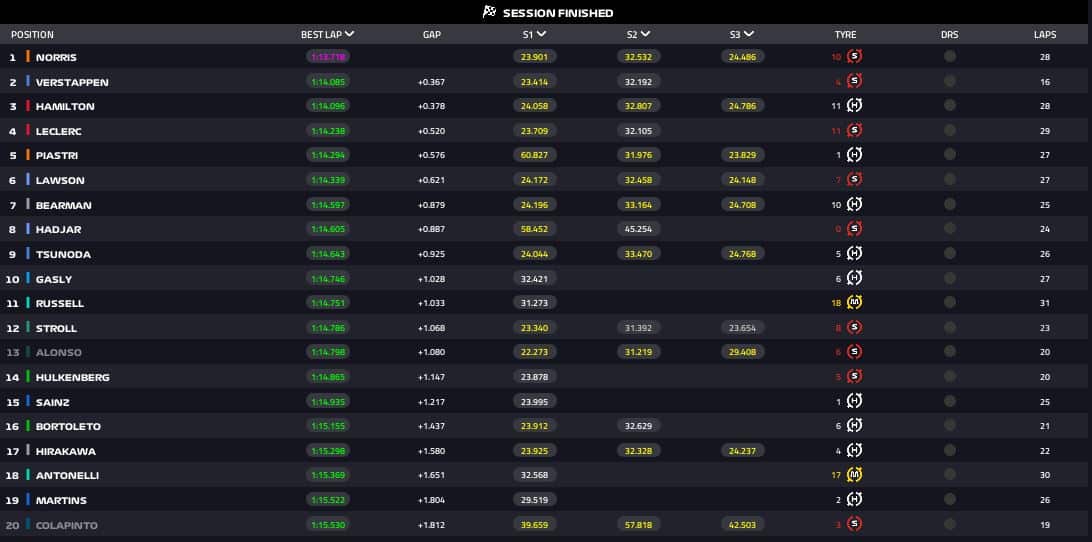Click Hadjar's soft tyre icon

click(x=855, y=229)
